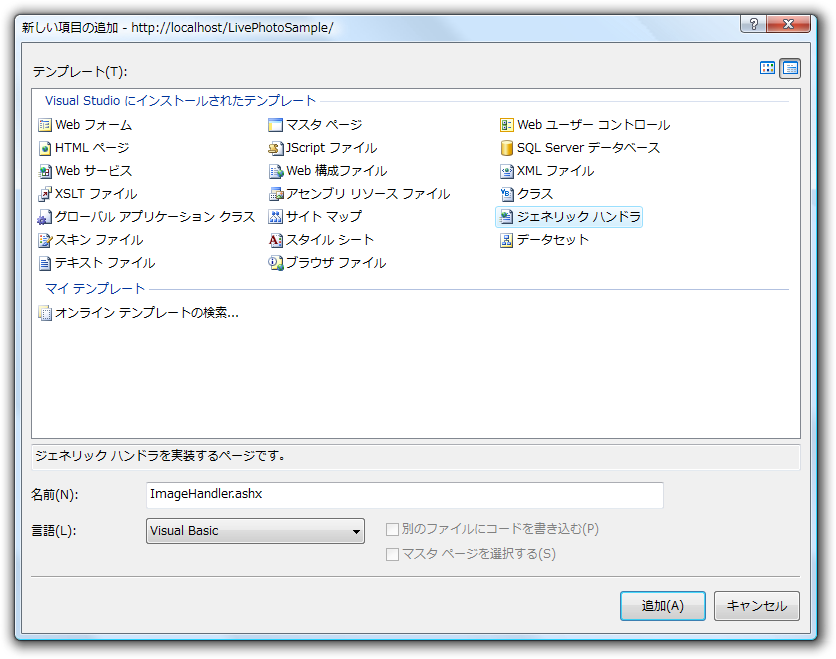Select the サイト マップ template icon
The width and height of the screenshot is (836, 659).
click(276, 217)
